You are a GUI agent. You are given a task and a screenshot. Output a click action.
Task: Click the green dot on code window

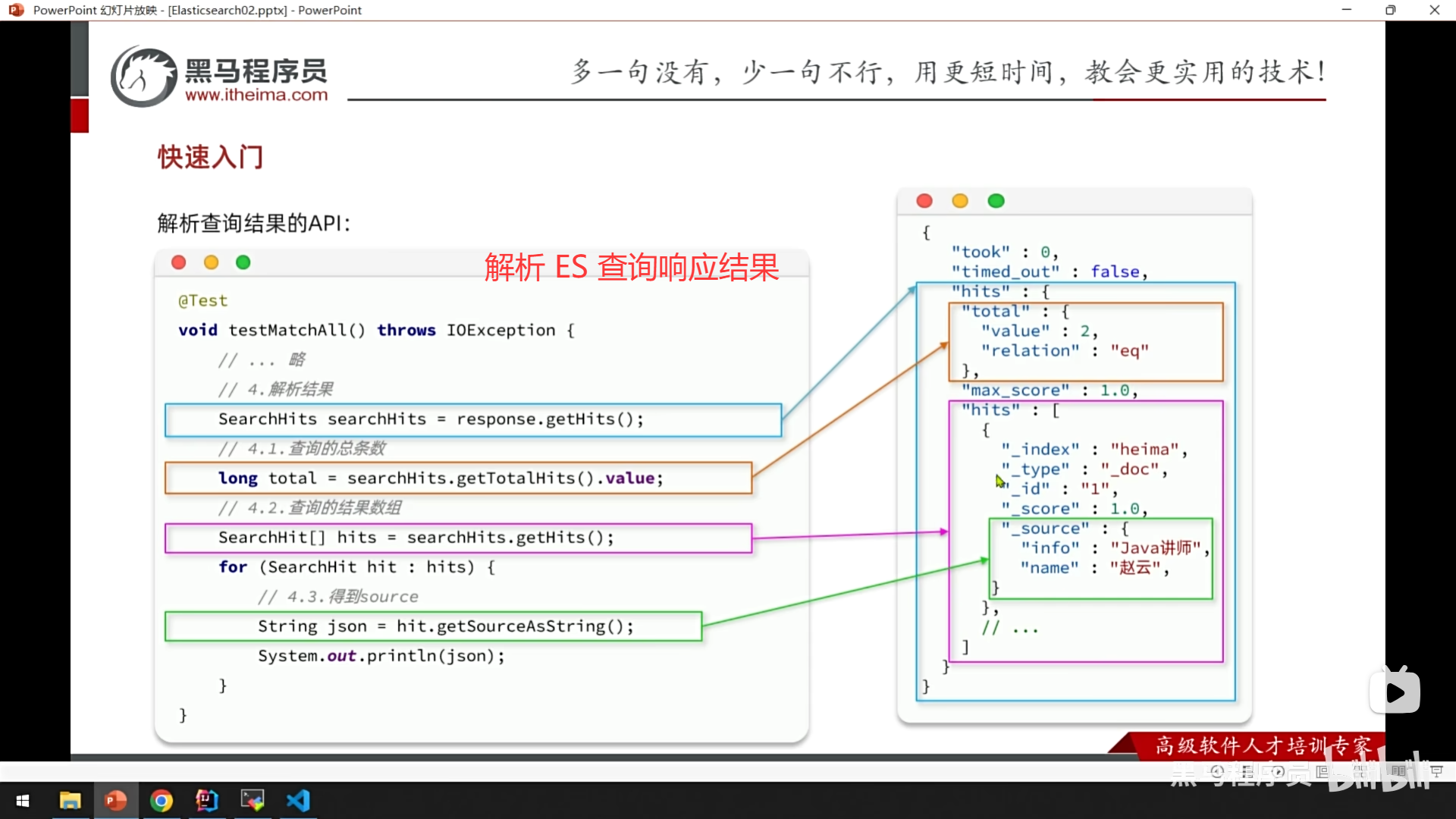pyautogui.click(x=243, y=262)
